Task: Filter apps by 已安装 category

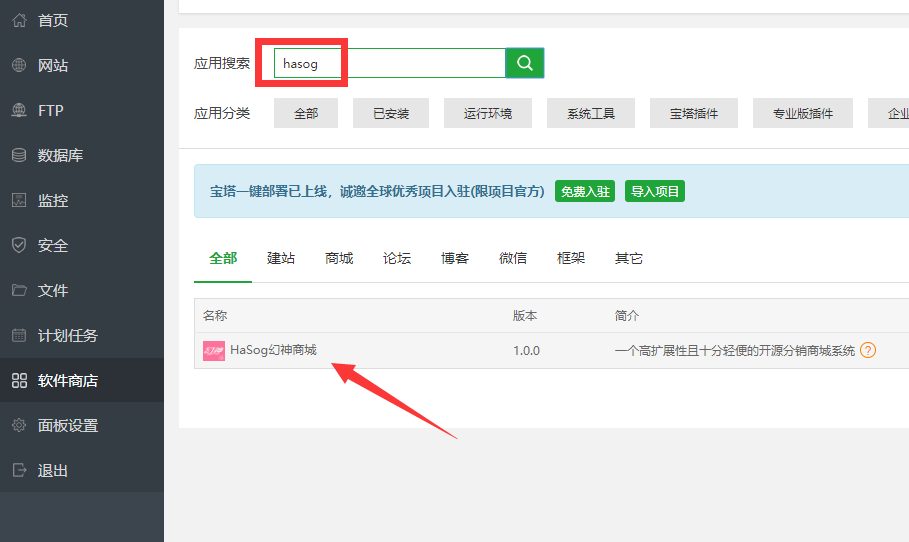Action: pyautogui.click(x=391, y=113)
